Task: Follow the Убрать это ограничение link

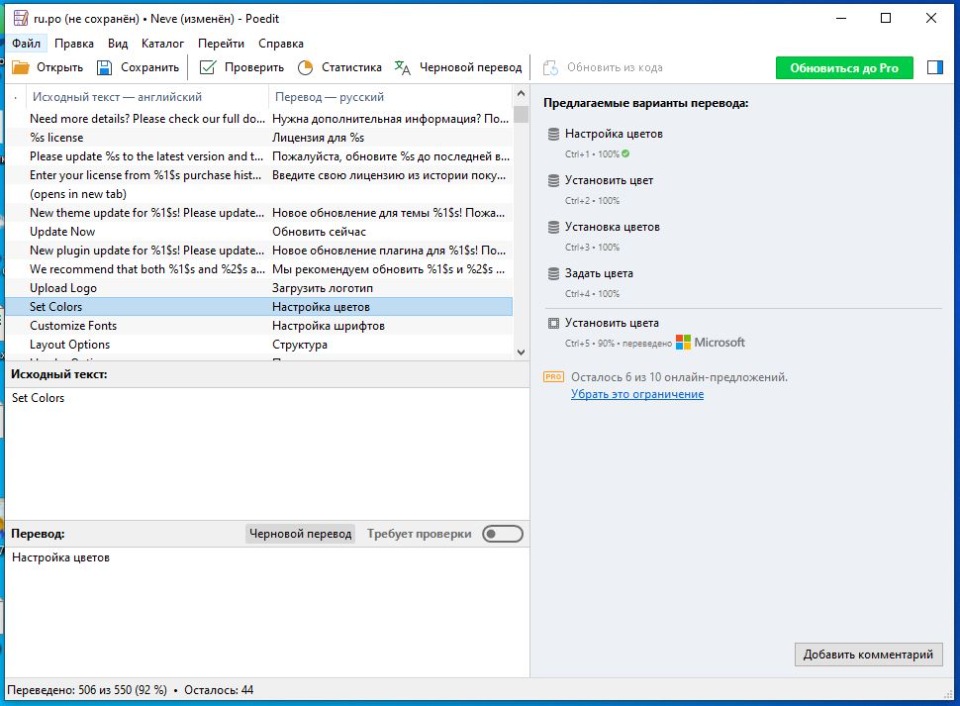Action: (637, 394)
